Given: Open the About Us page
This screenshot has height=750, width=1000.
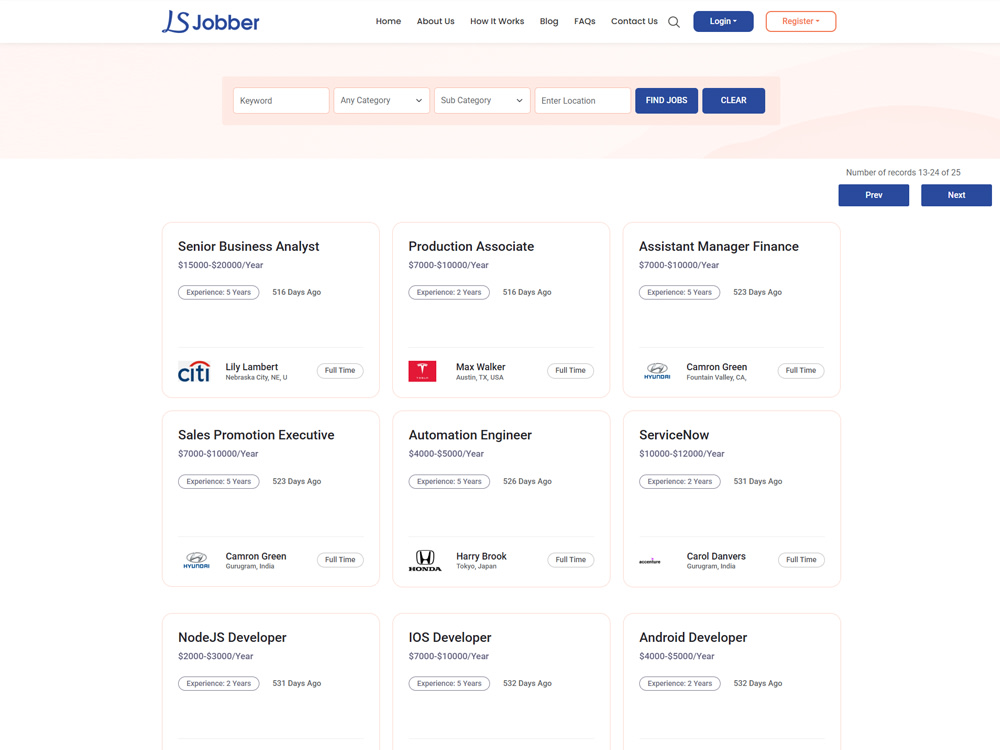Looking at the screenshot, I should click(436, 21).
